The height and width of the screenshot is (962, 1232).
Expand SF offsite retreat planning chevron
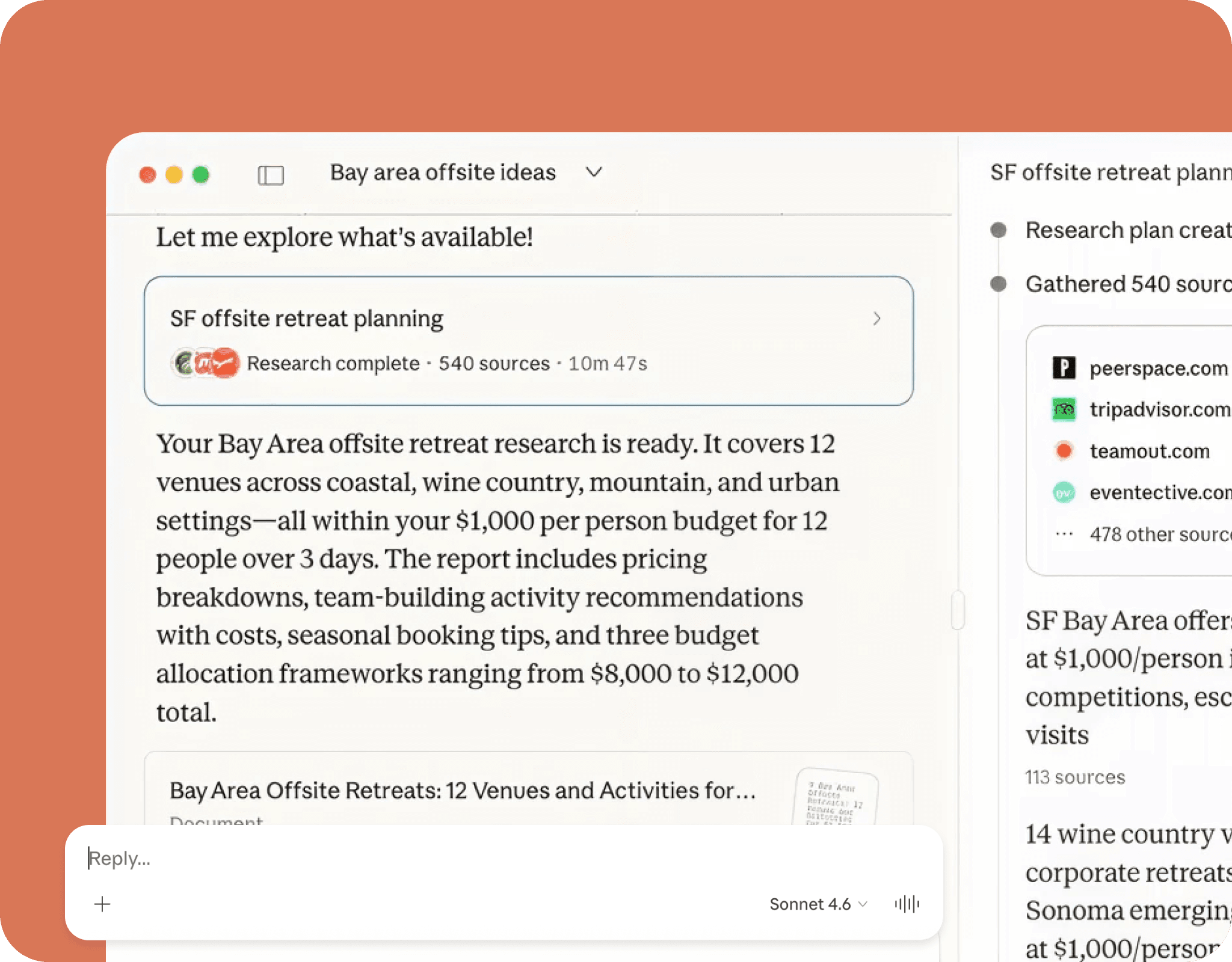point(876,318)
